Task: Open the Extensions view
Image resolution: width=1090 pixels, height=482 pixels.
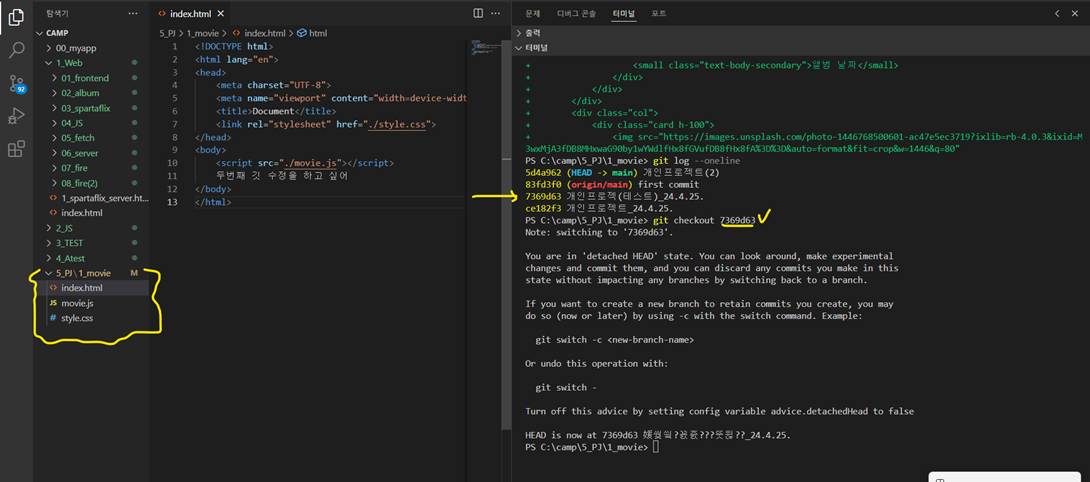Action: (16, 149)
